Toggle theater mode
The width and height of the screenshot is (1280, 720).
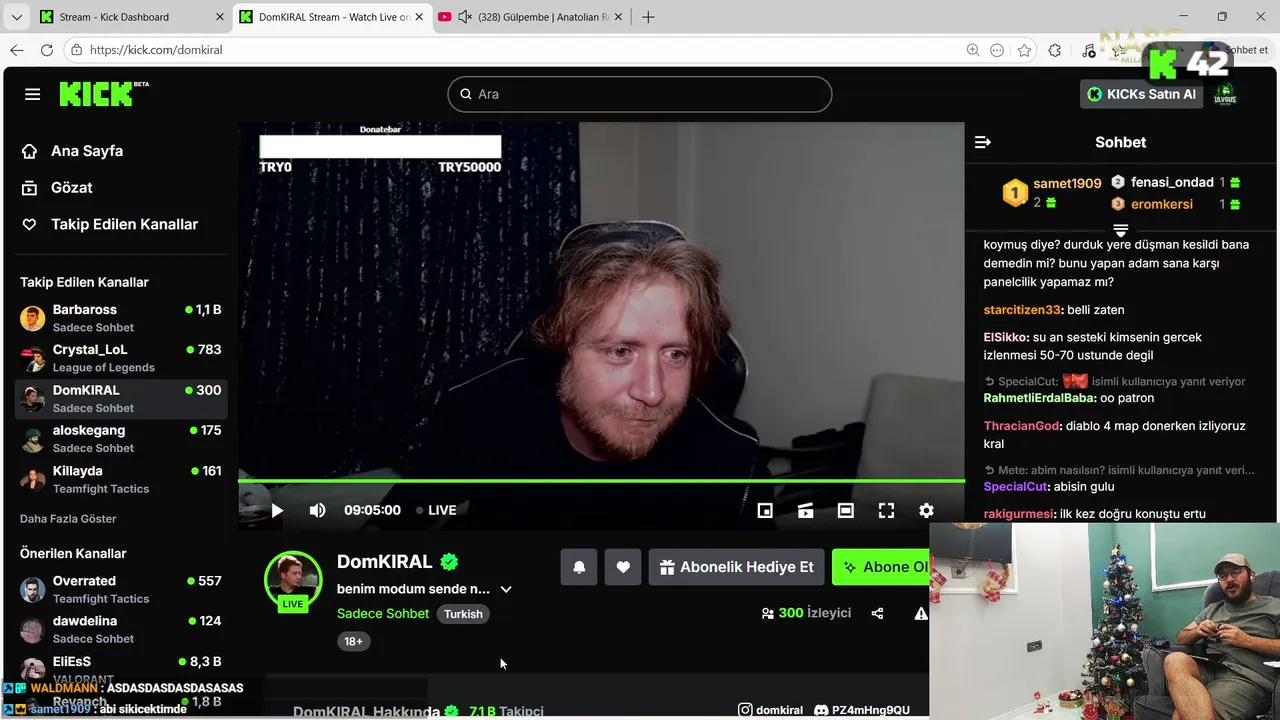coord(845,510)
